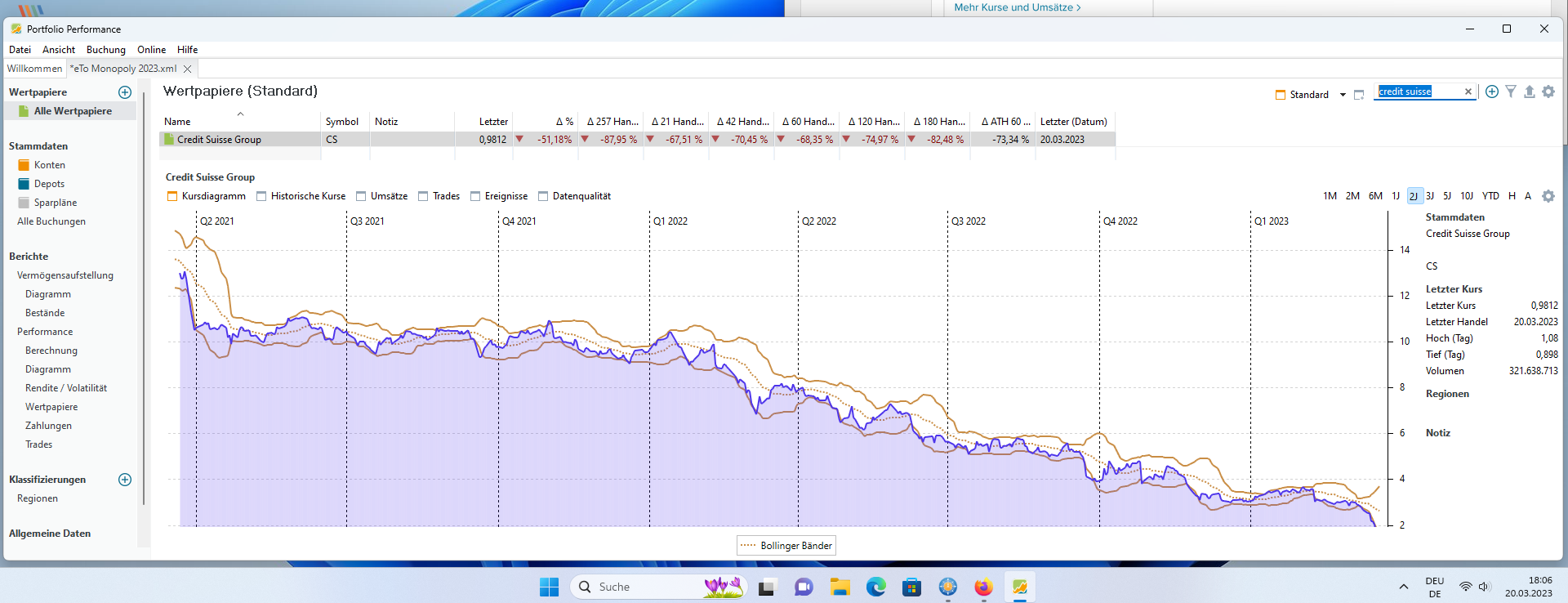Switch to the Willkommen tab
The height and width of the screenshot is (603, 1568).
(34, 69)
